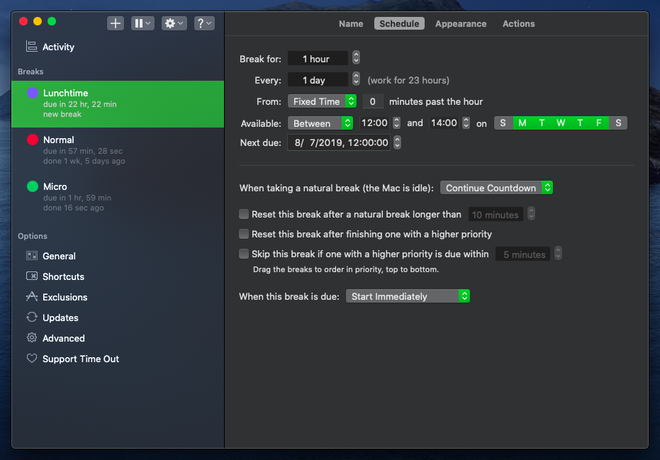Image resolution: width=660 pixels, height=460 pixels.
Task: Open the Continue Countdown dropdown
Action: point(496,188)
